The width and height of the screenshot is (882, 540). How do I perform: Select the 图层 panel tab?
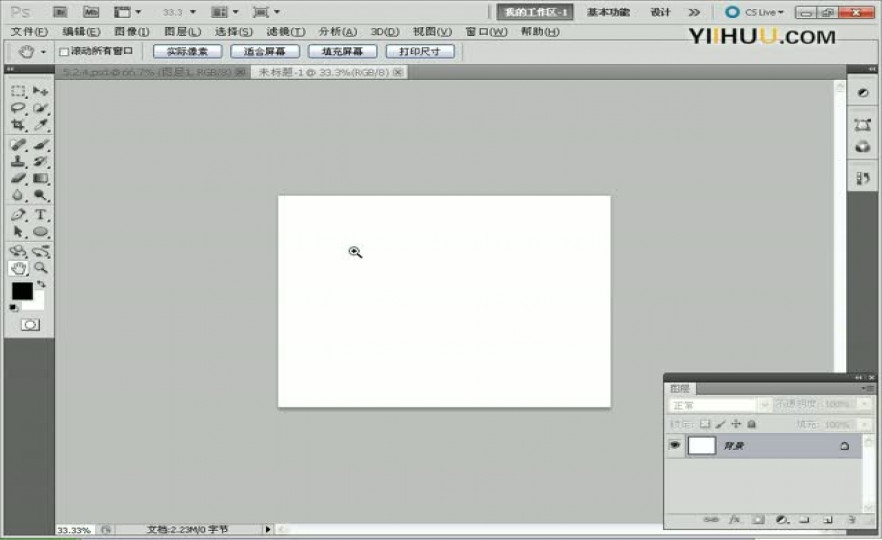point(680,389)
